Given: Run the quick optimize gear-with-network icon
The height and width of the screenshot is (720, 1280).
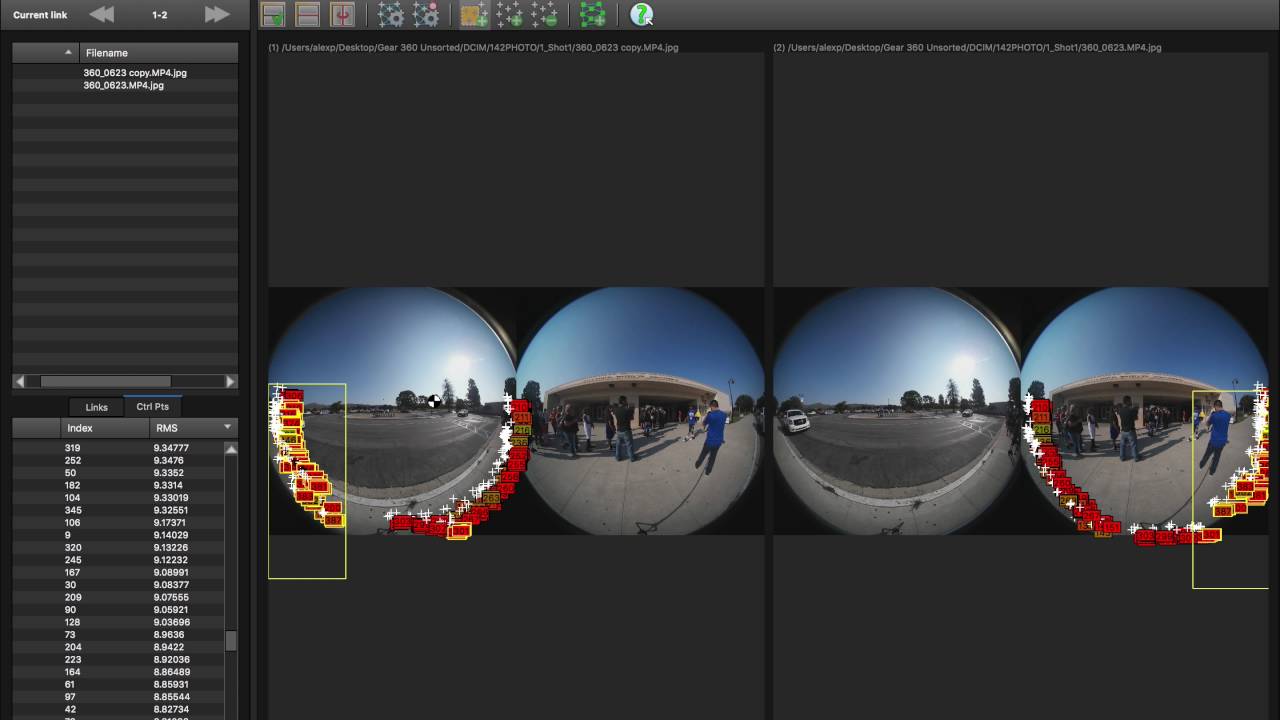Looking at the screenshot, I should coord(390,15).
